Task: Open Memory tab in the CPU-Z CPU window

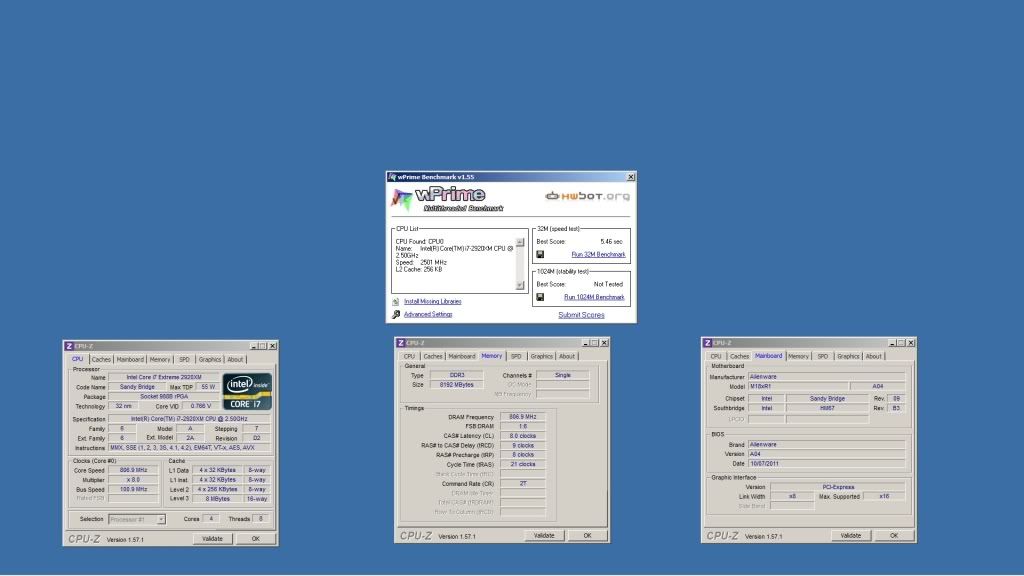Action: 159,360
